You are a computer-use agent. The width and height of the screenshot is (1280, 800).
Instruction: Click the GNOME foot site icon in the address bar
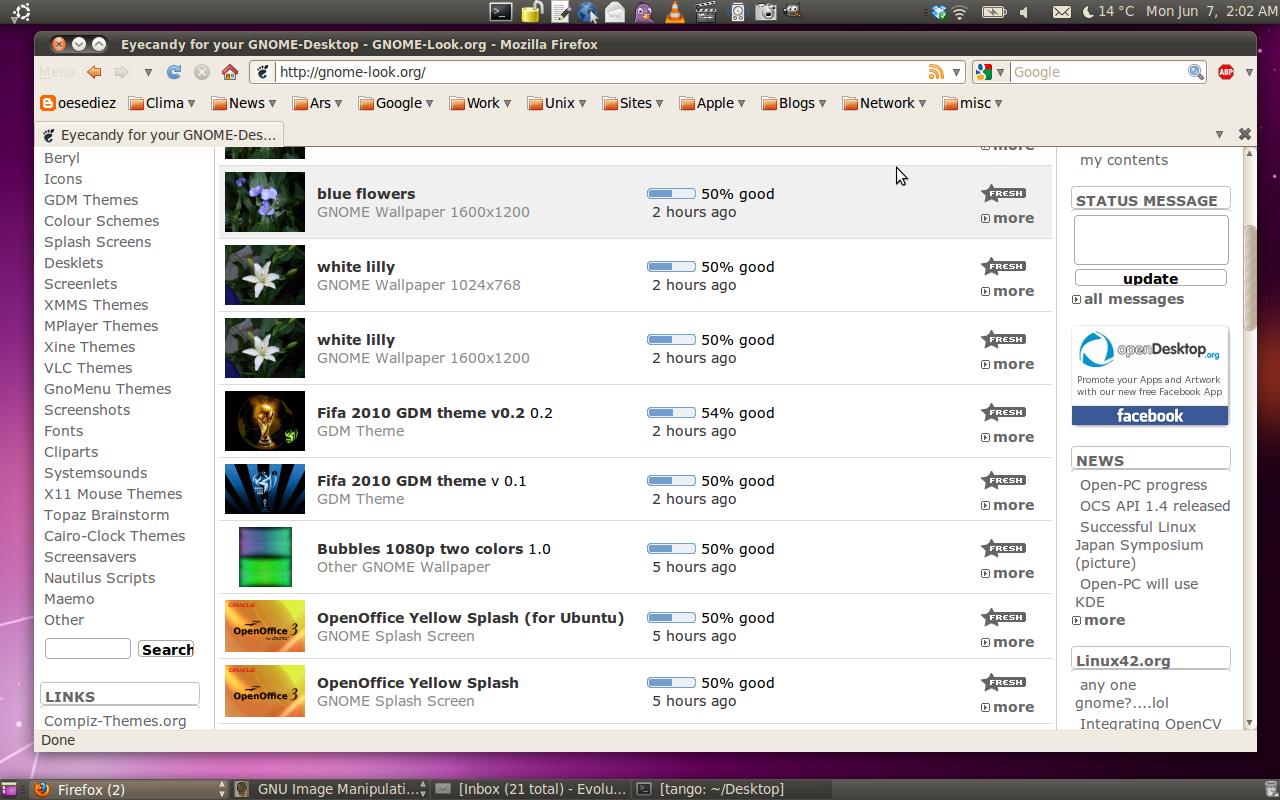(263, 72)
